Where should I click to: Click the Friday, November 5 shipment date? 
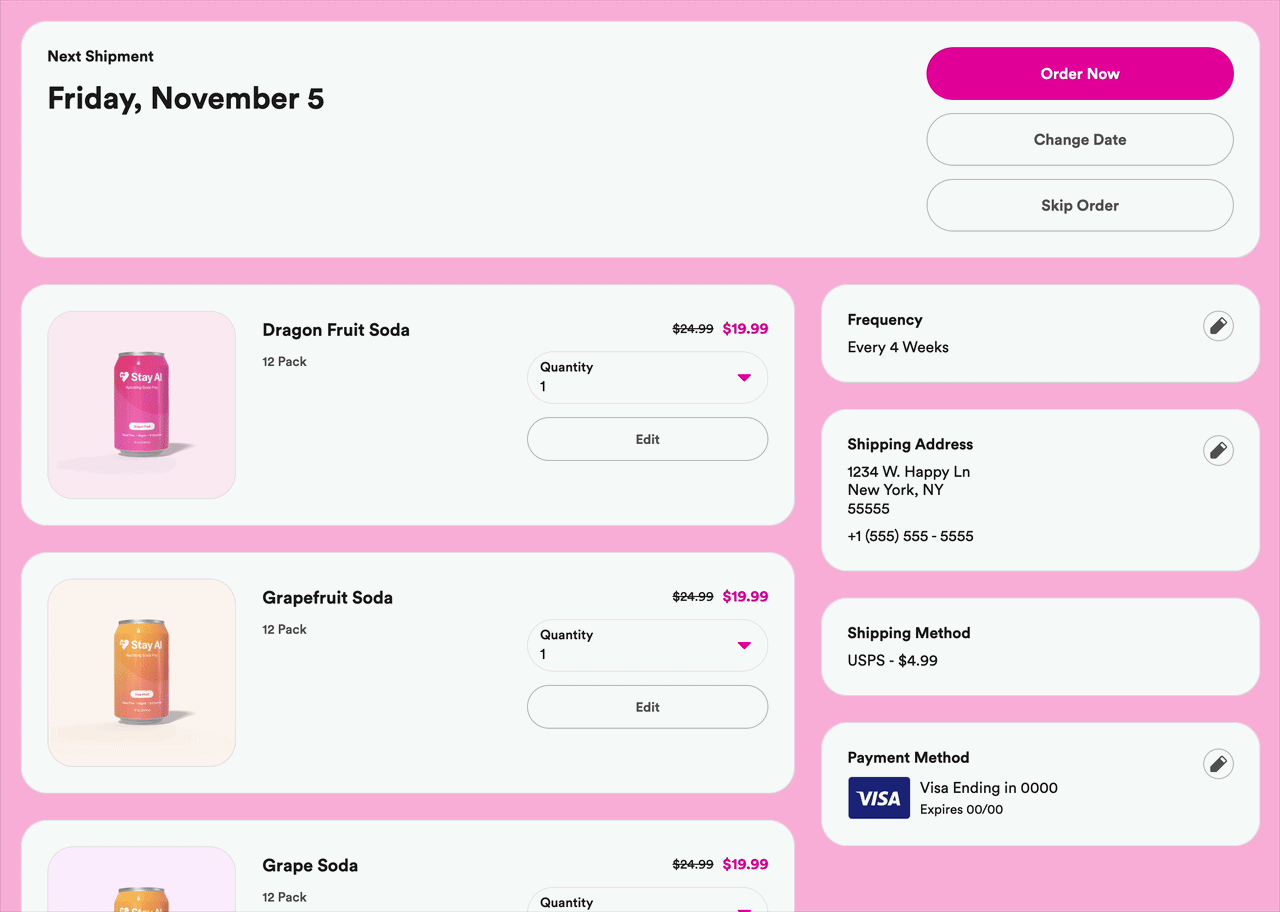pyautogui.click(x=186, y=99)
